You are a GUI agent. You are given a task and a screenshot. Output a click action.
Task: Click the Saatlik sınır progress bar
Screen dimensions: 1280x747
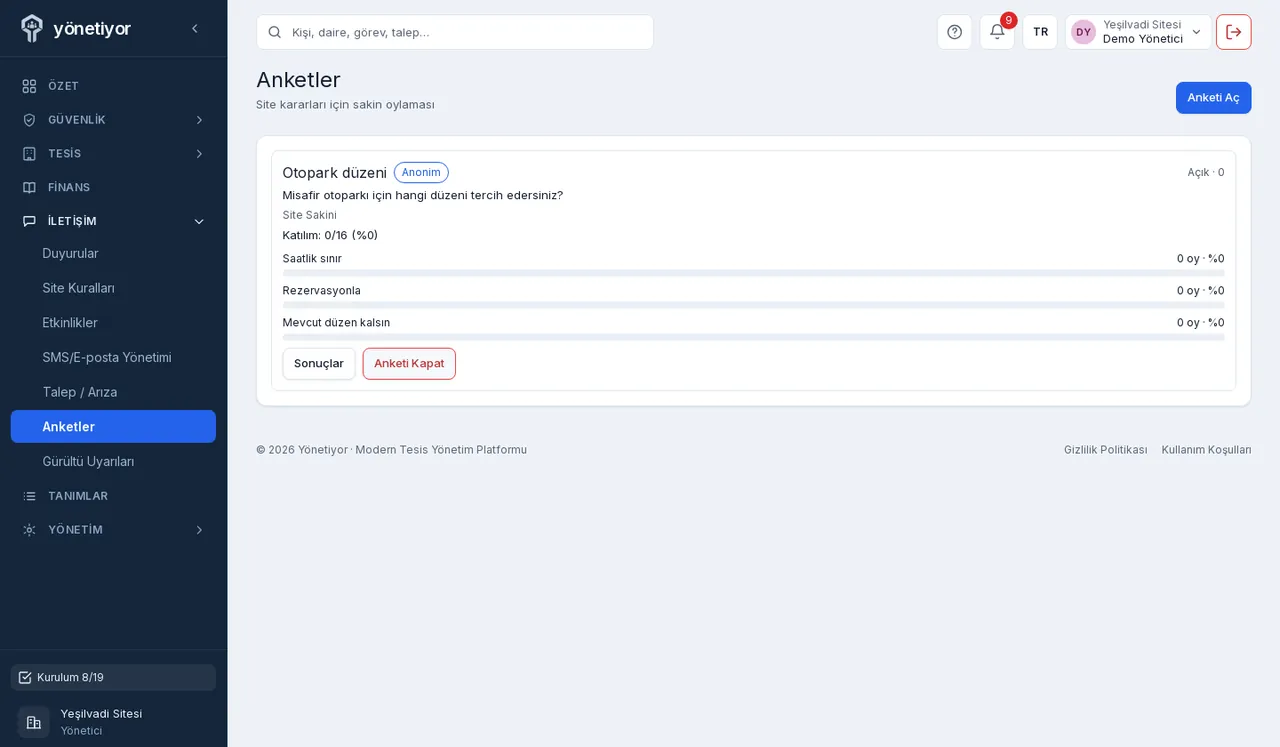point(753,273)
